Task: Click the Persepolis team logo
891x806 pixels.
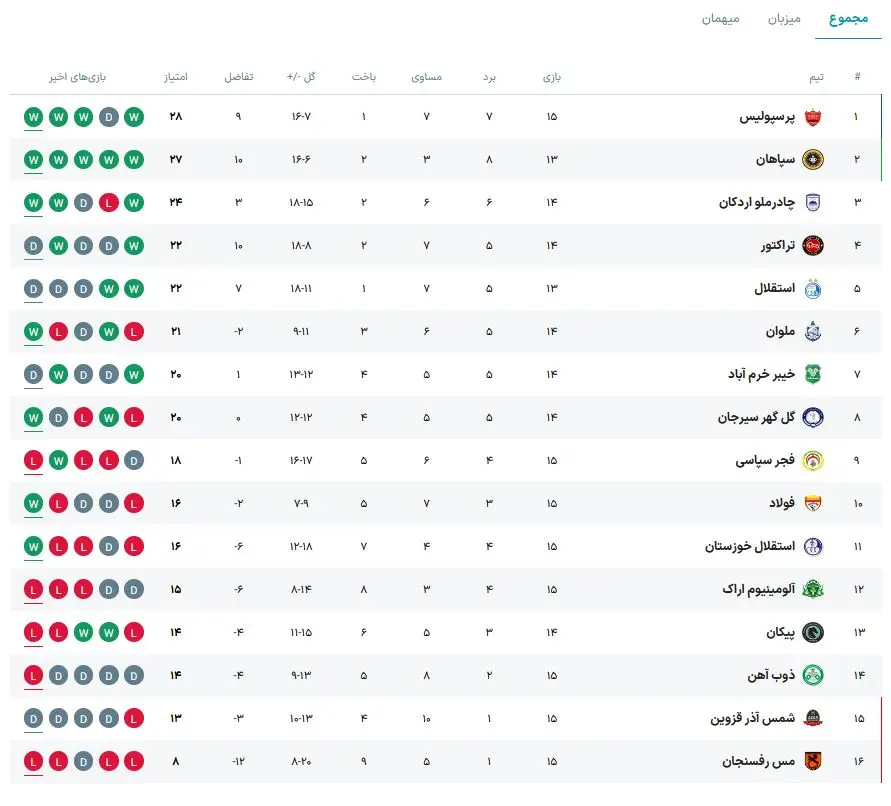Action: point(812,117)
